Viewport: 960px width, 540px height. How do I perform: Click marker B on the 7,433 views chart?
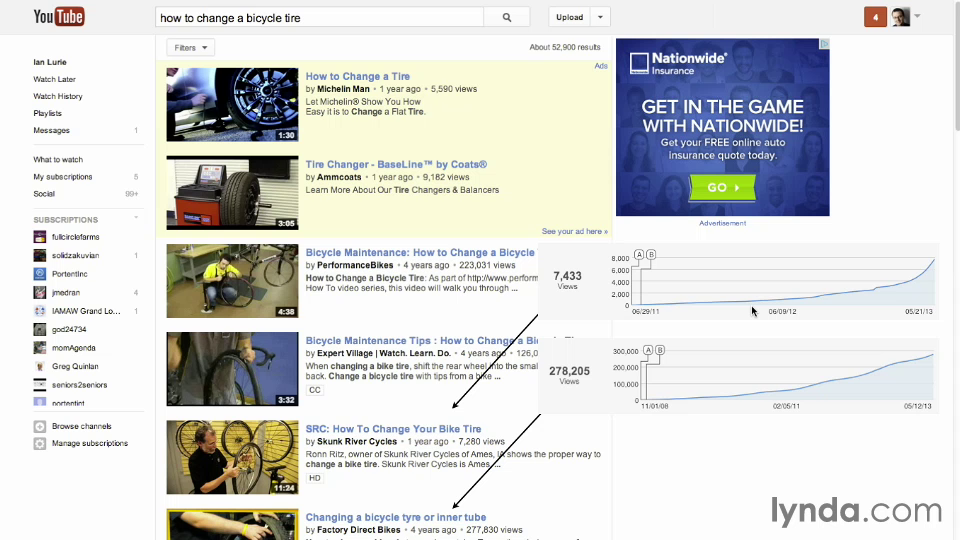pyautogui.click(x=651, y=254)
